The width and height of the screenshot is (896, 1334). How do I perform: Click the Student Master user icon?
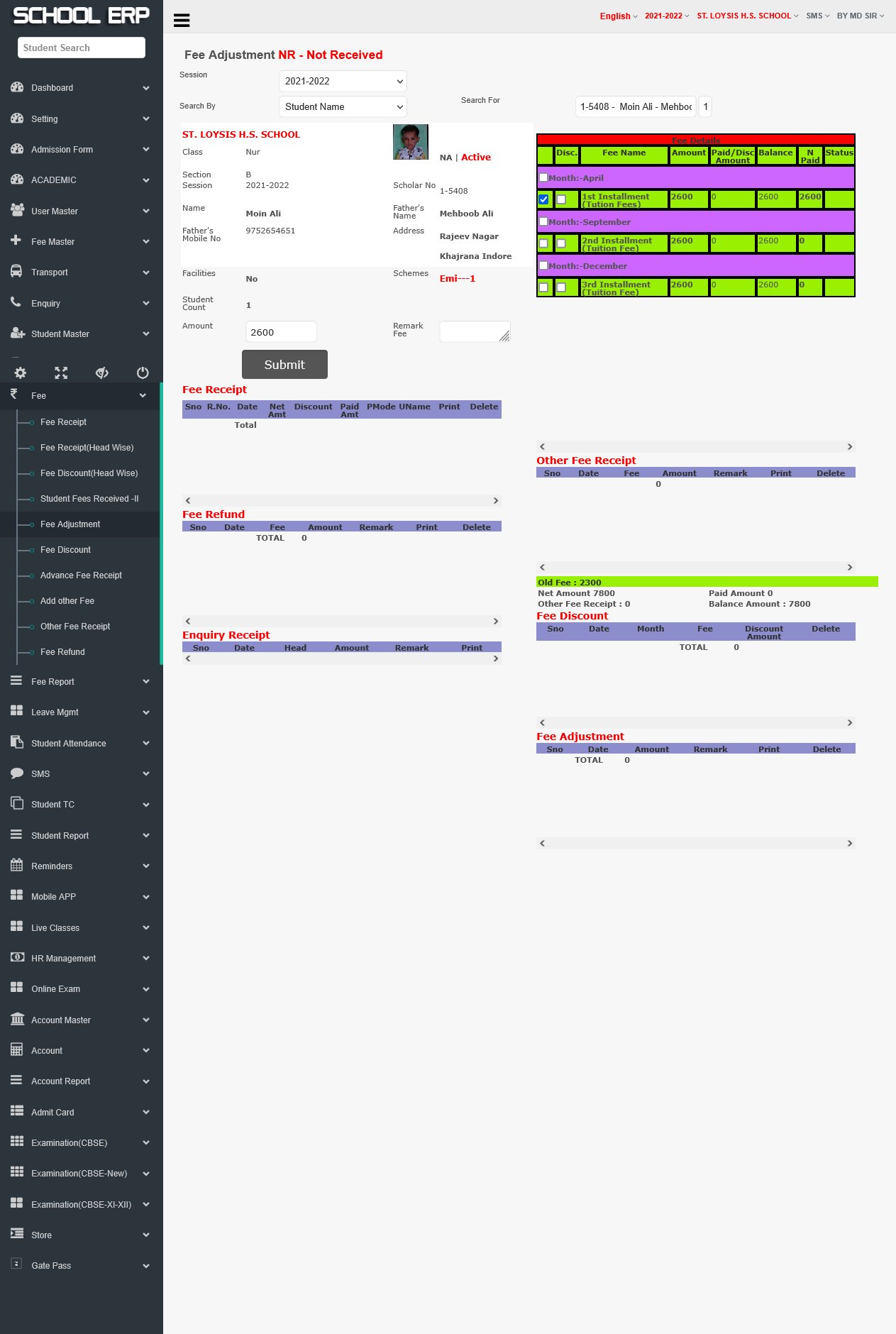[x=17, y=333]
